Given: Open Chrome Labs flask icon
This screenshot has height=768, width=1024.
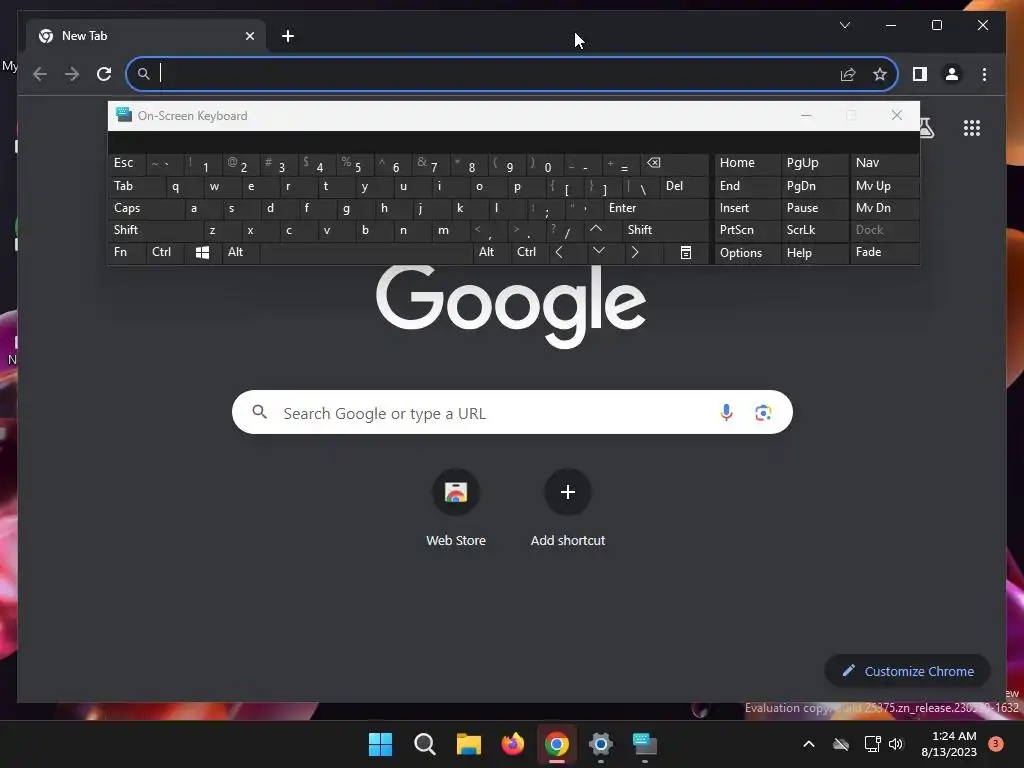Looking at the screenshot, I should (927, 127).
